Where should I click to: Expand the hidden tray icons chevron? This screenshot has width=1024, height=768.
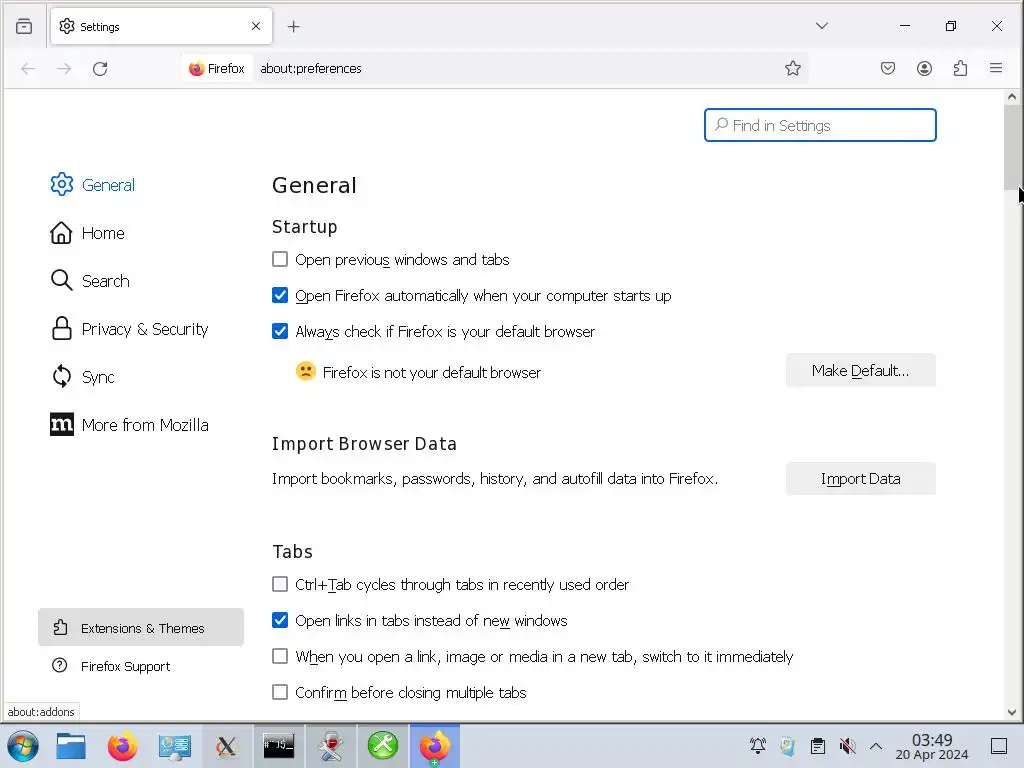pyautogui.click(x=876, y=746)
